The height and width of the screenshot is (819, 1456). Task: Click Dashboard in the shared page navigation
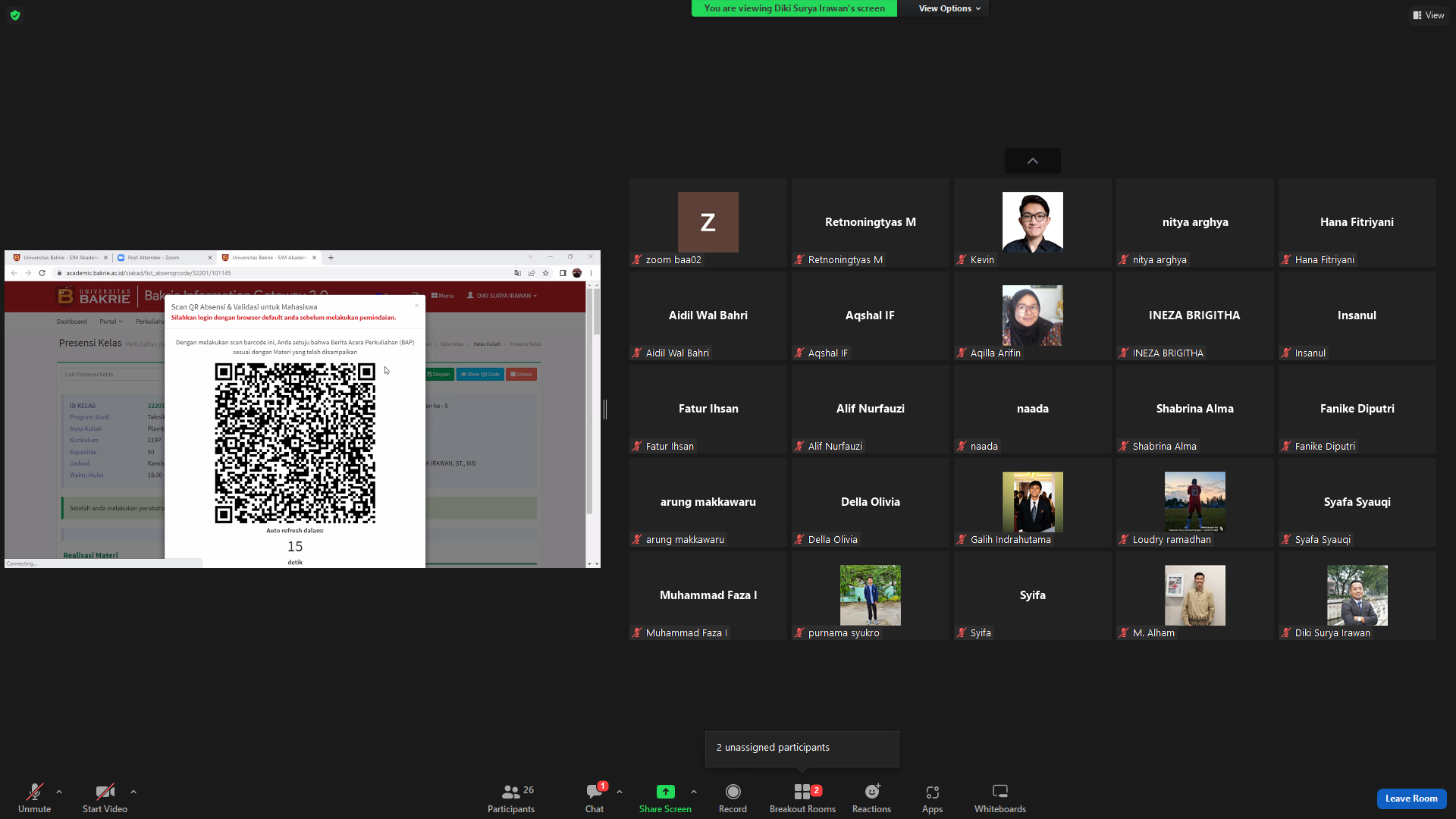(71, 322)
